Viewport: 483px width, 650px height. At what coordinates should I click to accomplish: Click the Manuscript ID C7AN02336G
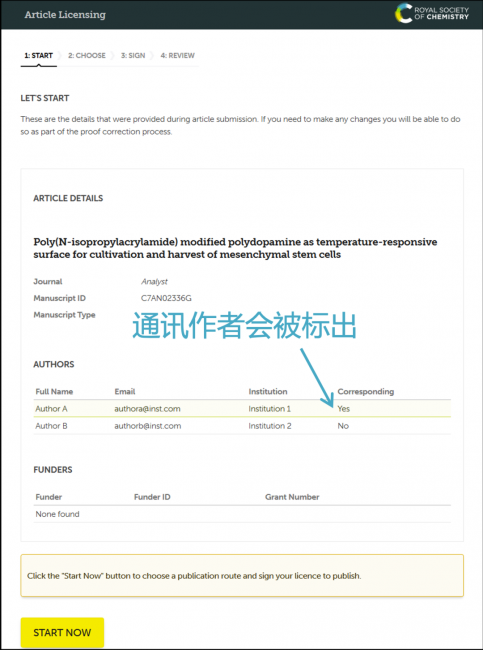point(166,298)
